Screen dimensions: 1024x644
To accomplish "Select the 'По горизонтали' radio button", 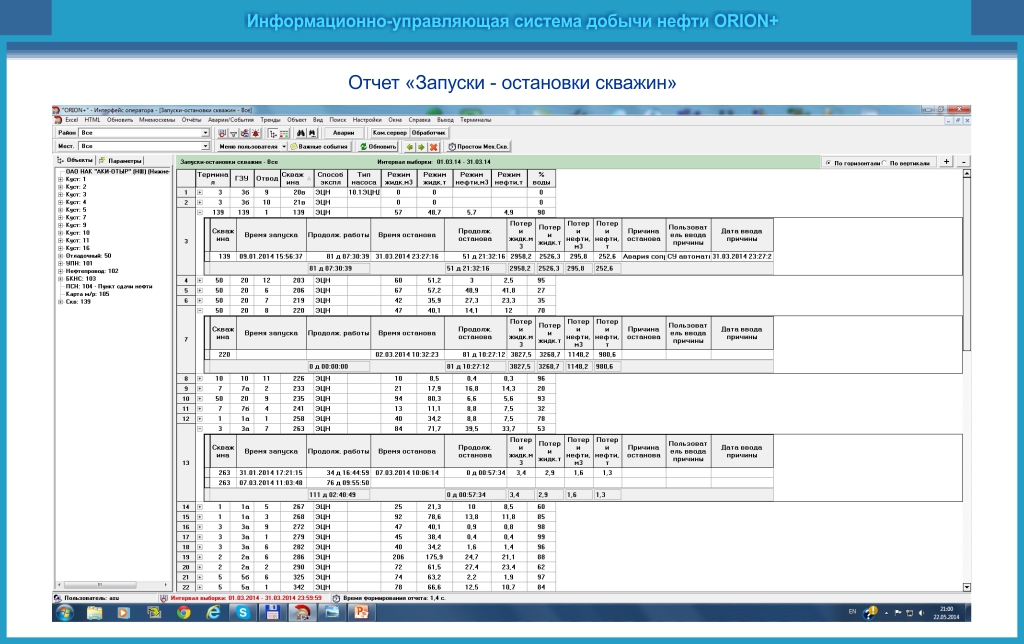I will click(829, 163).
